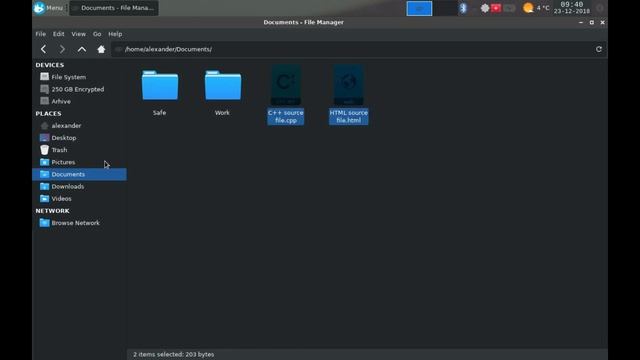Click the status bar selection text

tap(173, 354)
